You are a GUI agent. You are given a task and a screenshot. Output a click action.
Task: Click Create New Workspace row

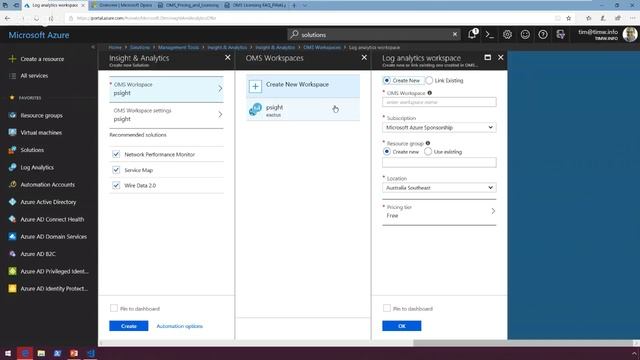pos(303,86)
